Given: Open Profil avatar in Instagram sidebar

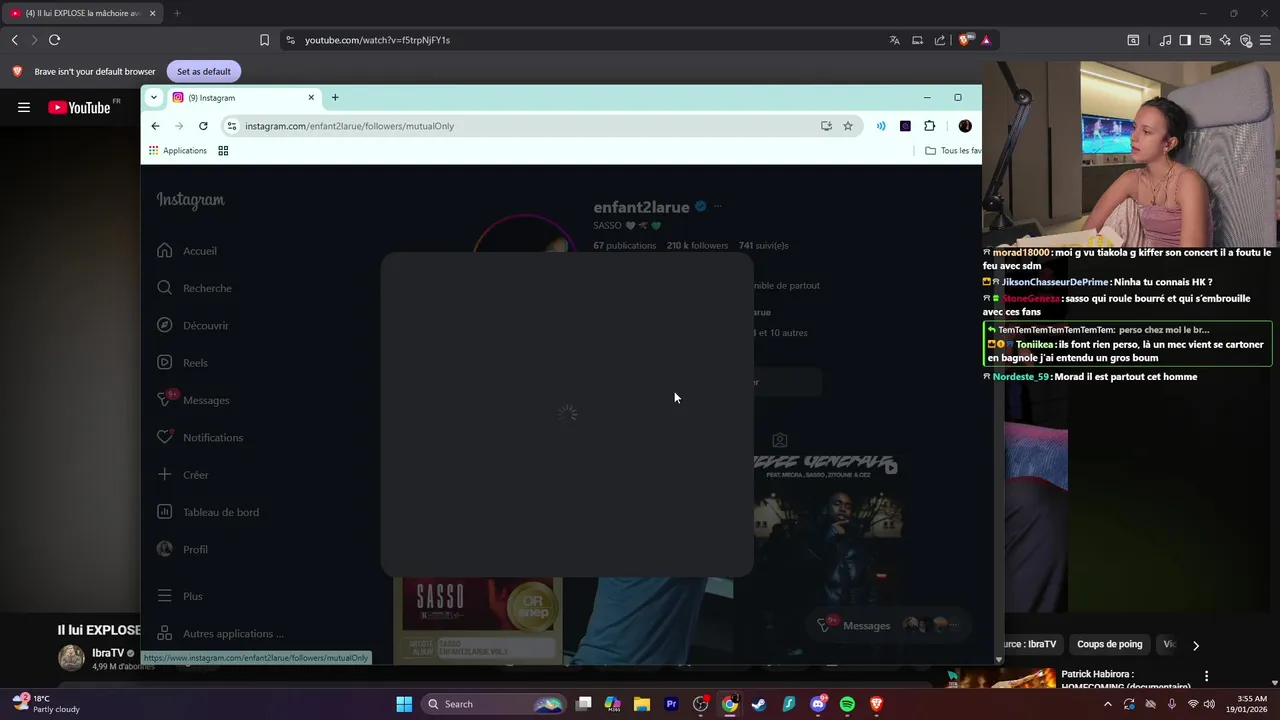Looking at the screenshot, I should pos(165,549).
